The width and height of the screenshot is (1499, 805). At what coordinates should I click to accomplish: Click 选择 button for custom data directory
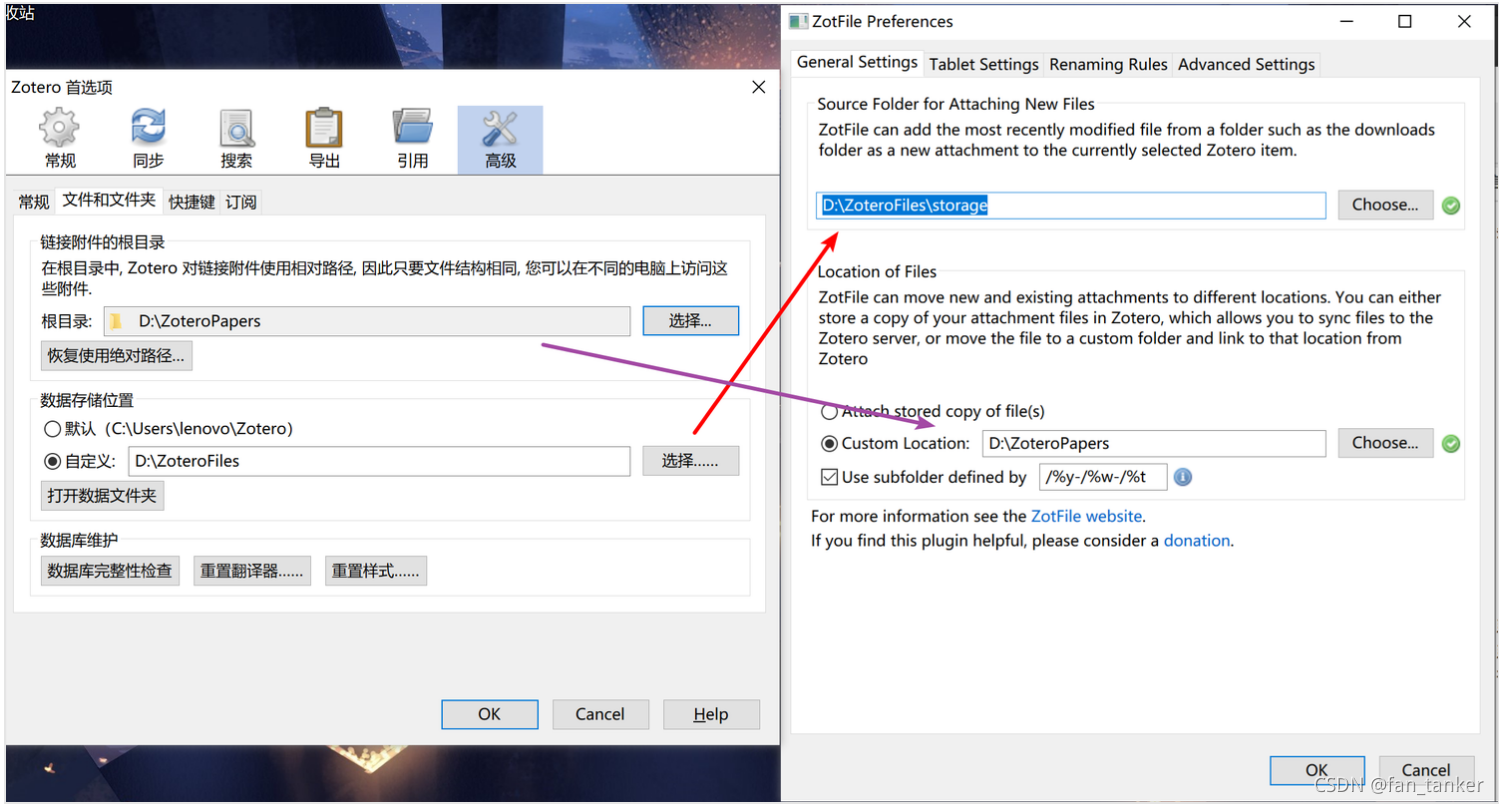(x=690, y=461)
